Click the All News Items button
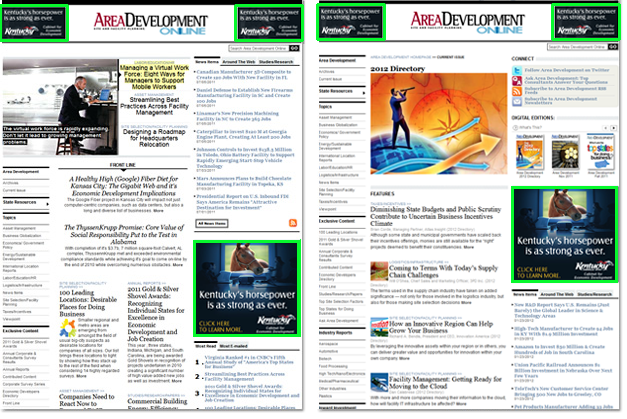Screen dimensions: 627x419 tap(212, 223)
